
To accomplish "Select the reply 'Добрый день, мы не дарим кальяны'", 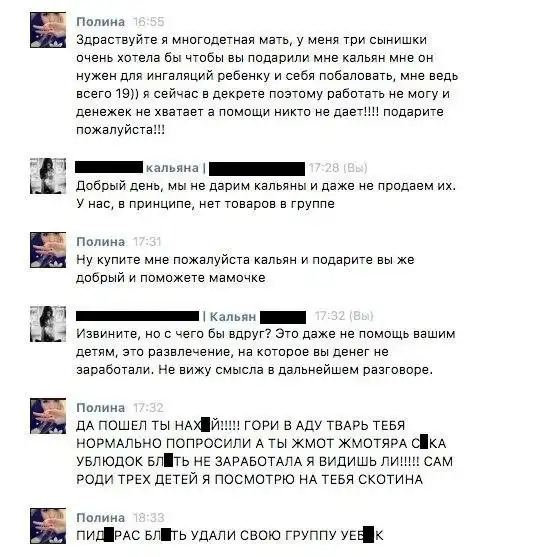I will [266, 195].
